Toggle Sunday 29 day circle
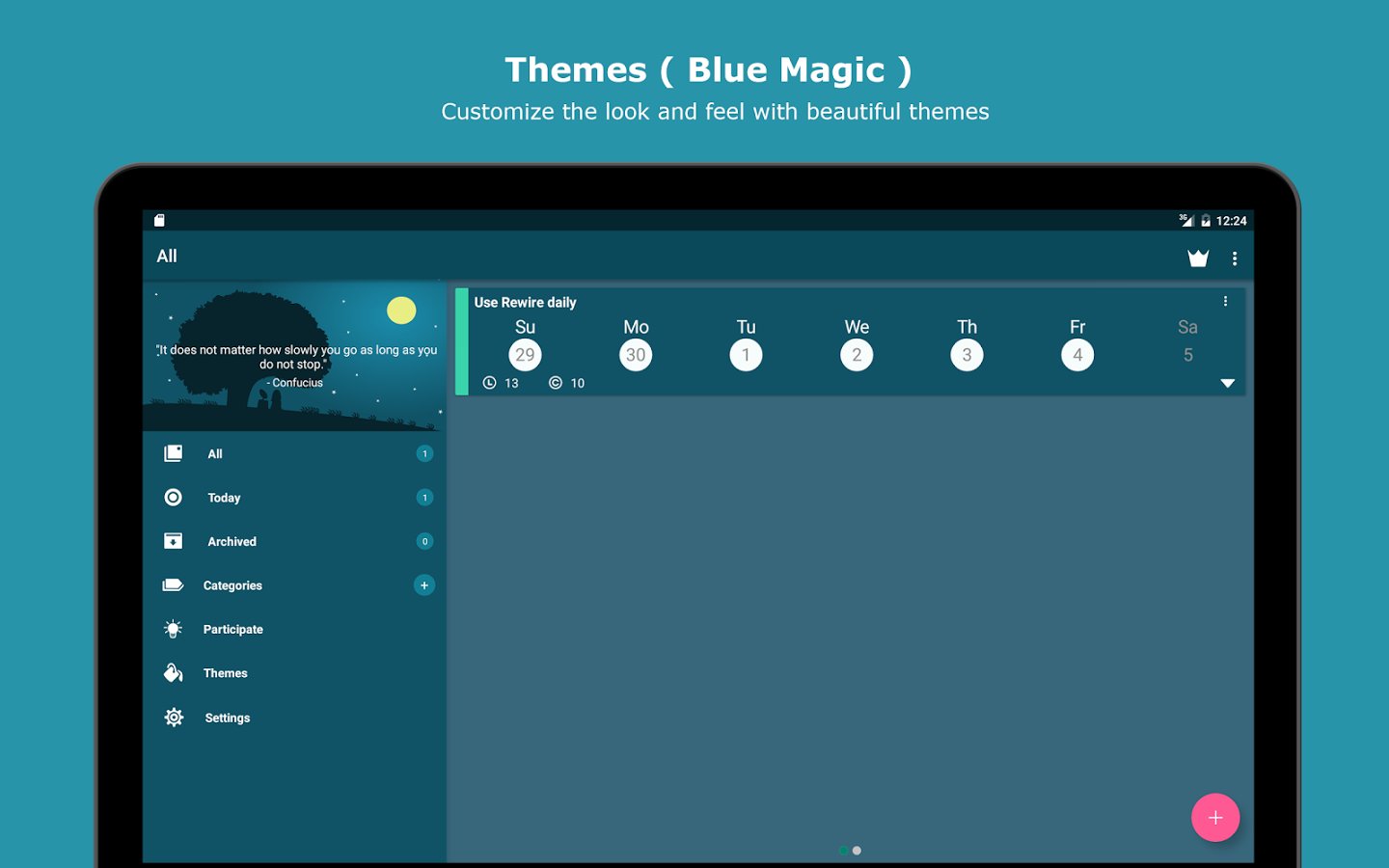This screenshot has height=868, width=1389. coord(525,355)
